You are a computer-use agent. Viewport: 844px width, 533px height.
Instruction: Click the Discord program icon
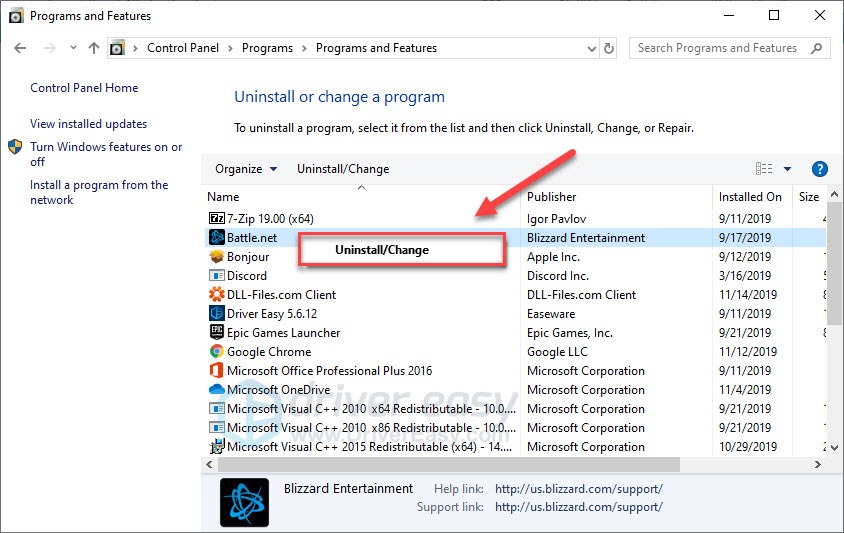coord(216,276)
